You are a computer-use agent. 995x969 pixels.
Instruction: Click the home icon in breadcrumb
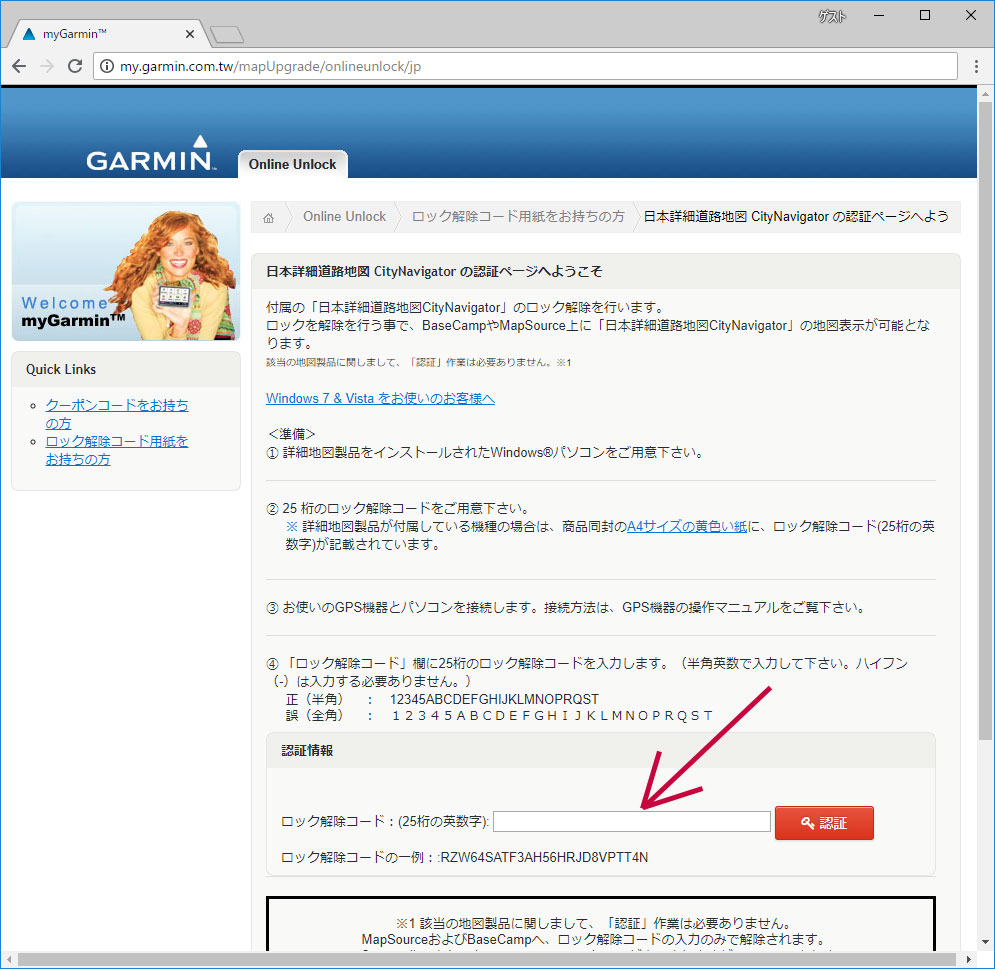click(x=268, y=218)
